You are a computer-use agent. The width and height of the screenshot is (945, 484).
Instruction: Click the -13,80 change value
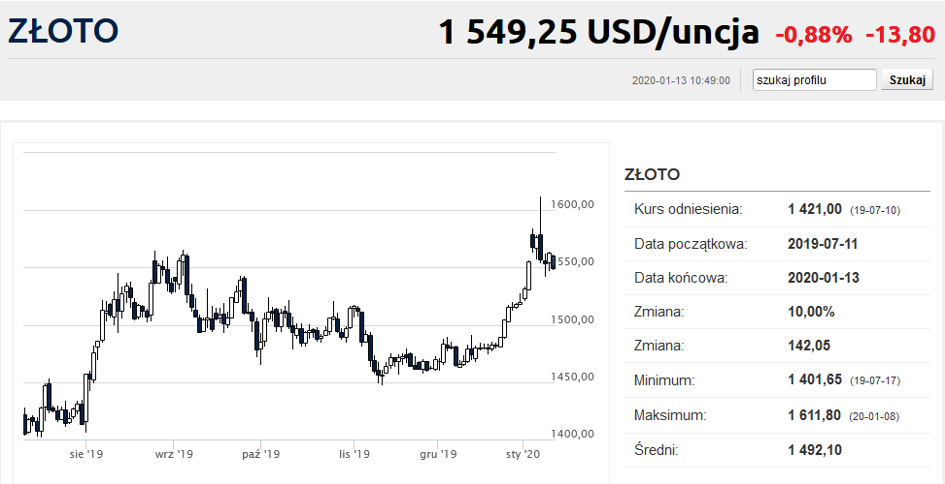point(900,35)
